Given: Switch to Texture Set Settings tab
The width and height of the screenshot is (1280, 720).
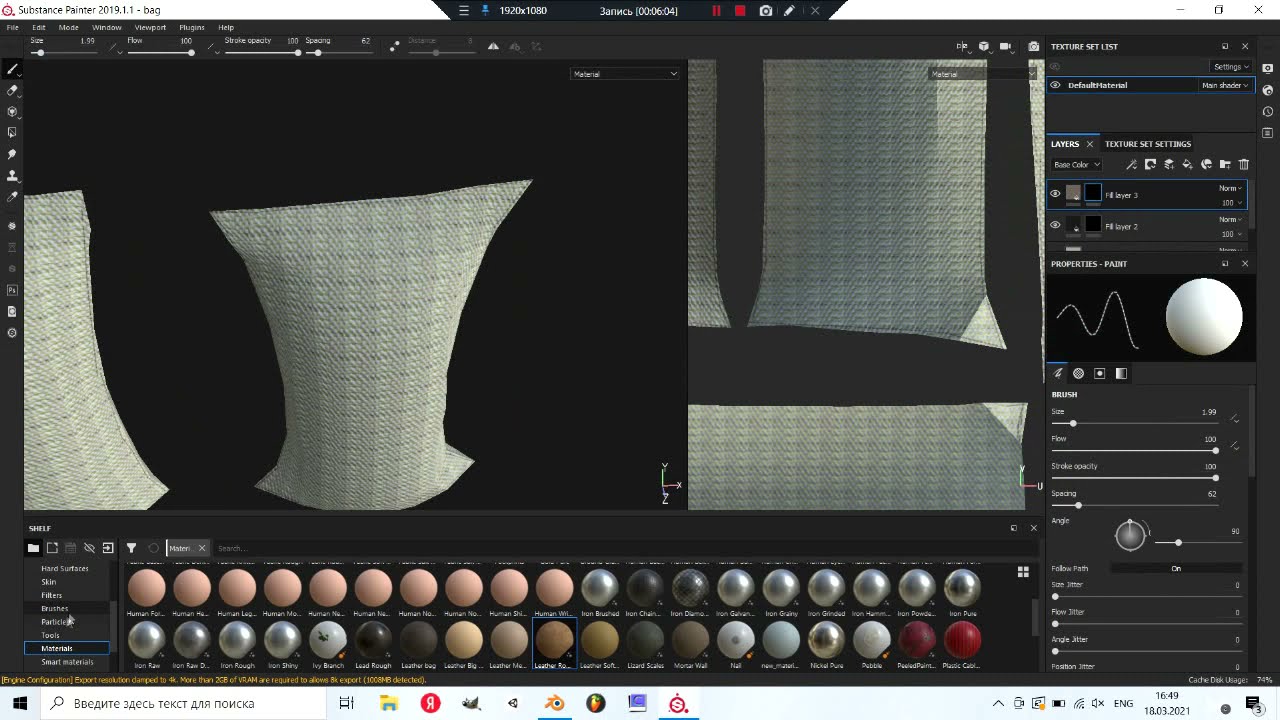Looking at the screenshot, I should pos(1148,144).
